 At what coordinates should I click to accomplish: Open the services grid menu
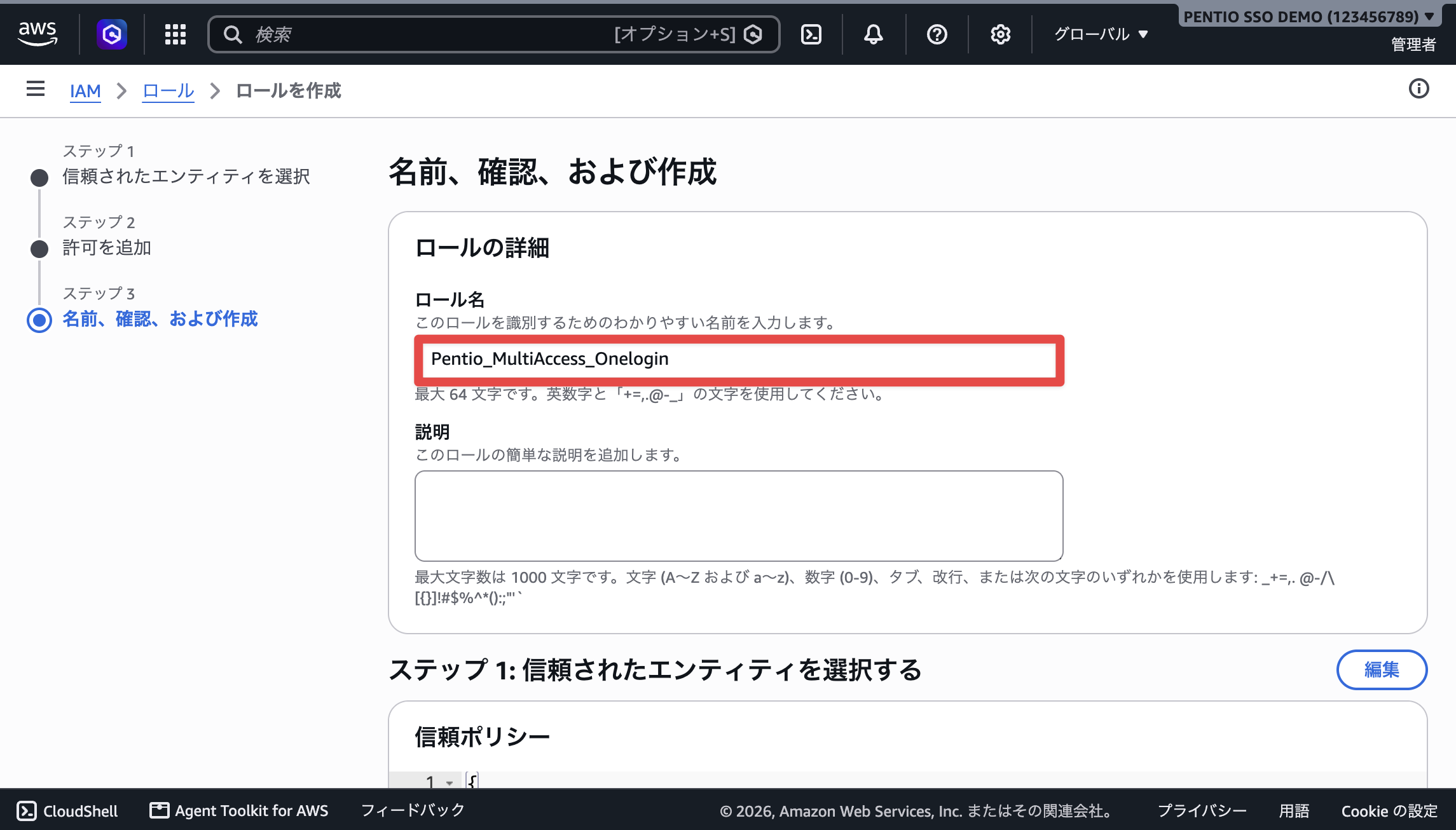coord(175,34)
